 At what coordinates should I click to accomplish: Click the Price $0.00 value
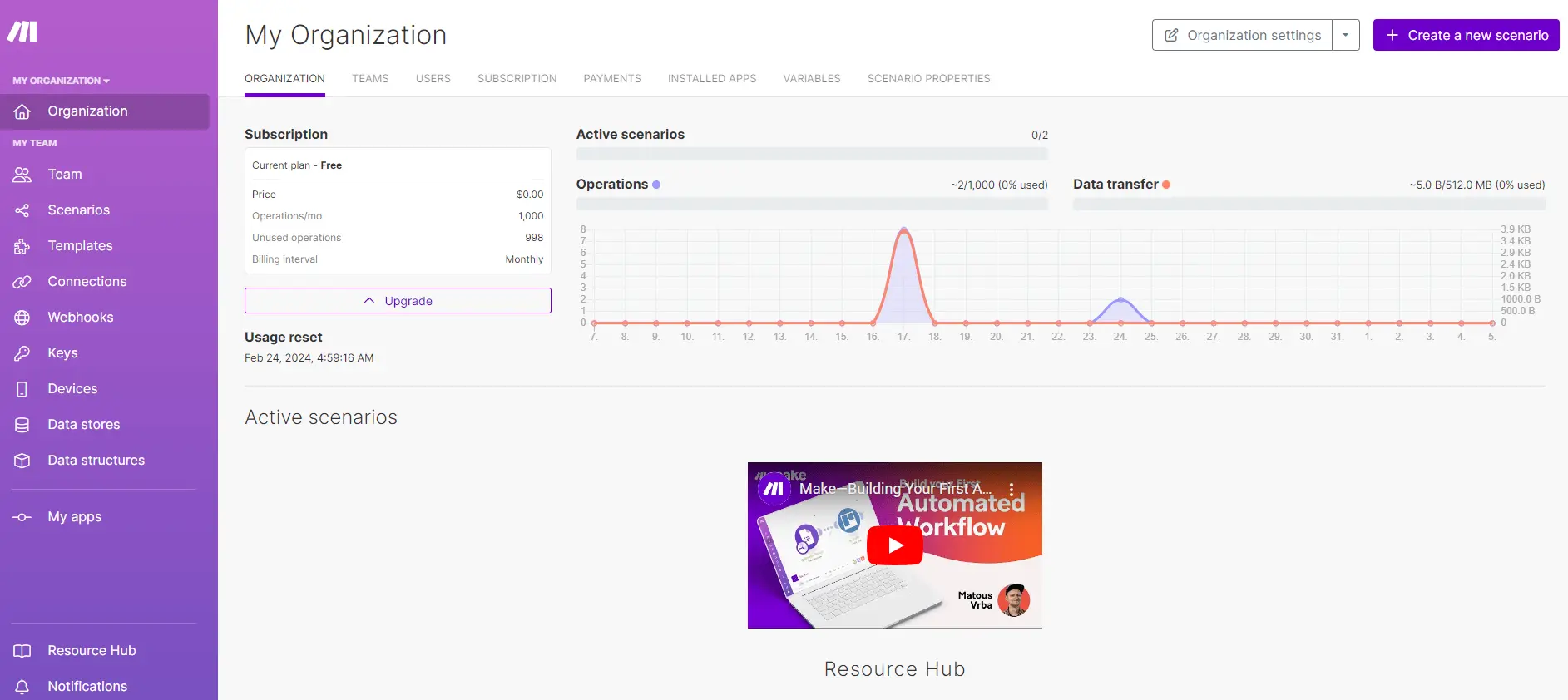[530, 195]
